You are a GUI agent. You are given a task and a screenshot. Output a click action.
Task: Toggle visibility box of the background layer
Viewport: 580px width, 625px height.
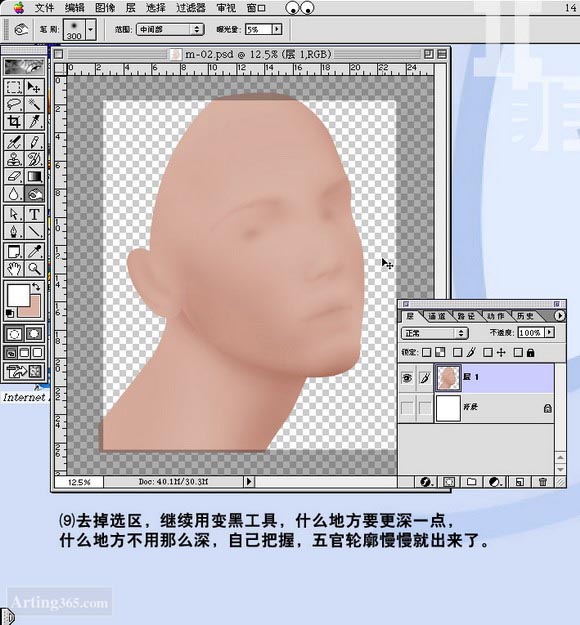407,408
